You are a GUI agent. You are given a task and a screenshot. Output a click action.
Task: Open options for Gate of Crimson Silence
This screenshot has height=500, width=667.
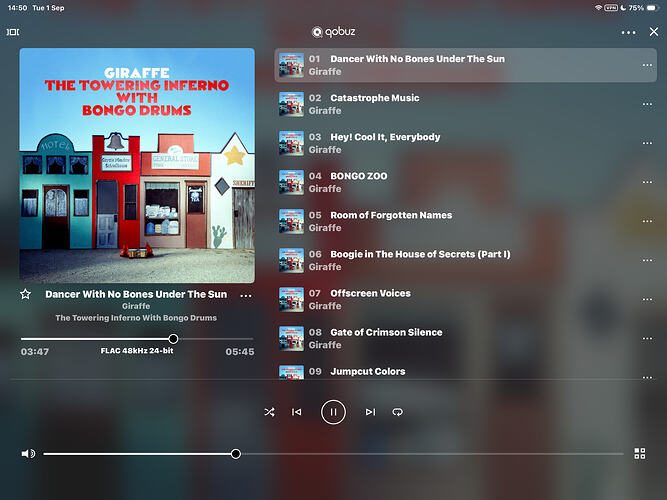tap(647, 339)
